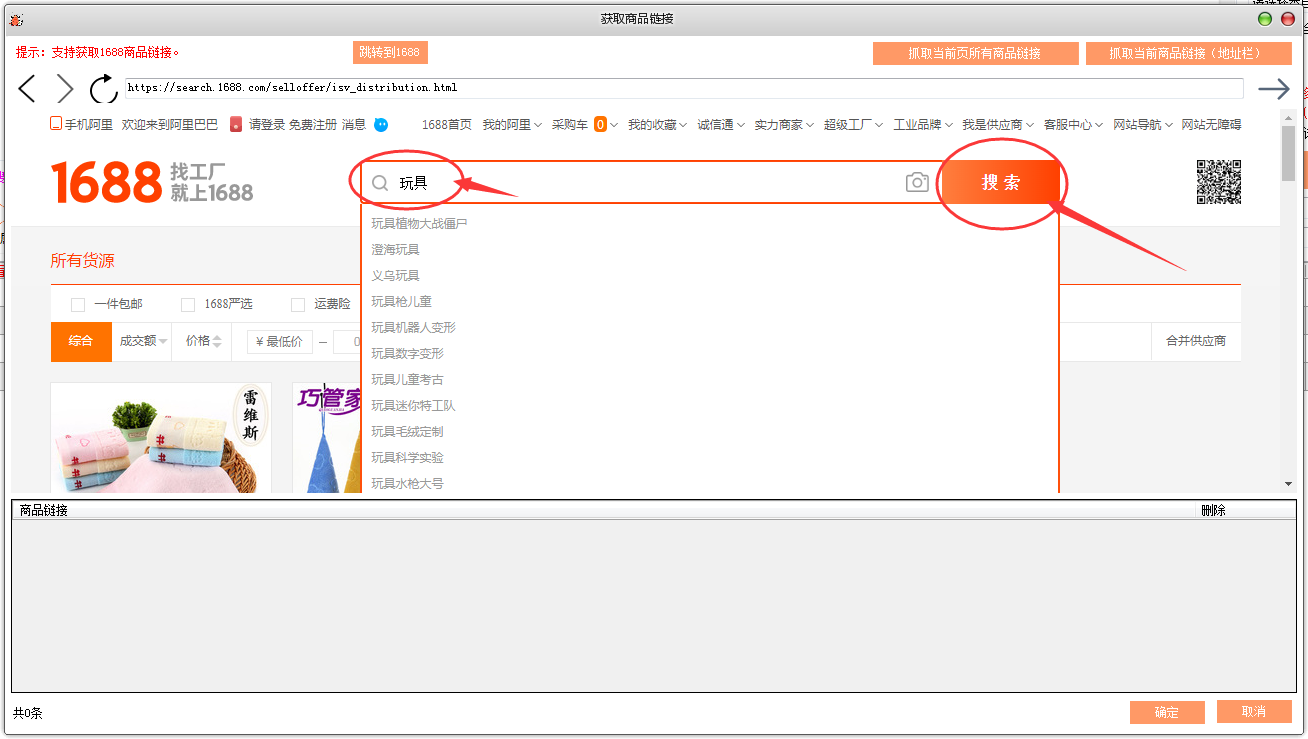The height and width of the screenshot is (739, 1308).
Task: Click the 取消 button
Action: click(1254, 711)
